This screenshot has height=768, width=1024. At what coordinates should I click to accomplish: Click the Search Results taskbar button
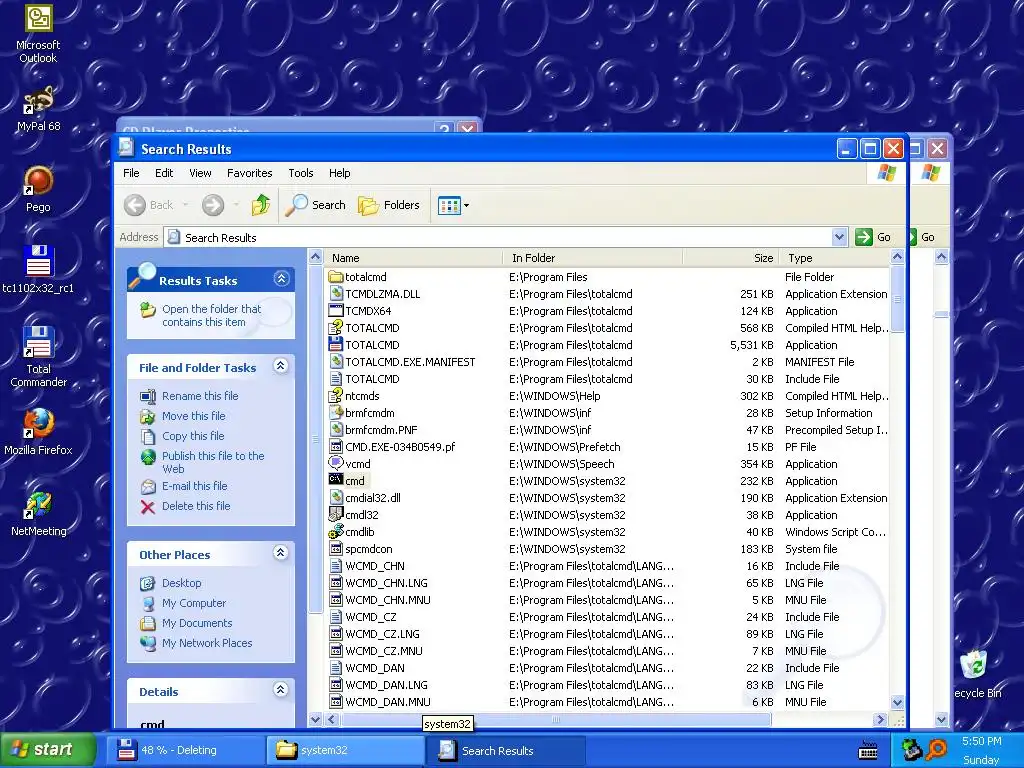505,750
